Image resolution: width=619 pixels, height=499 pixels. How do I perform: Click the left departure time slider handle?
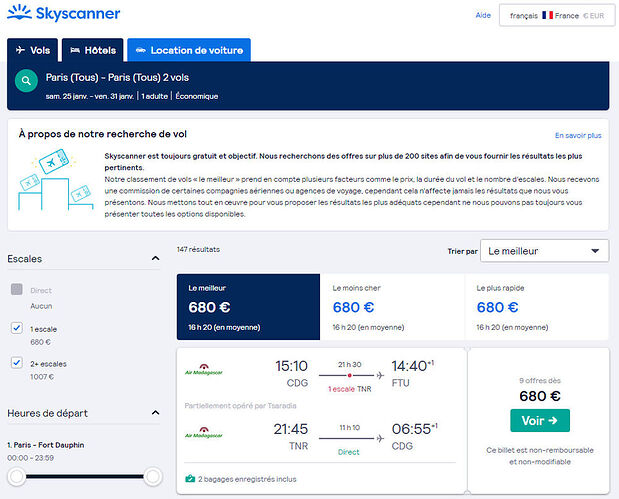(17, 476)
